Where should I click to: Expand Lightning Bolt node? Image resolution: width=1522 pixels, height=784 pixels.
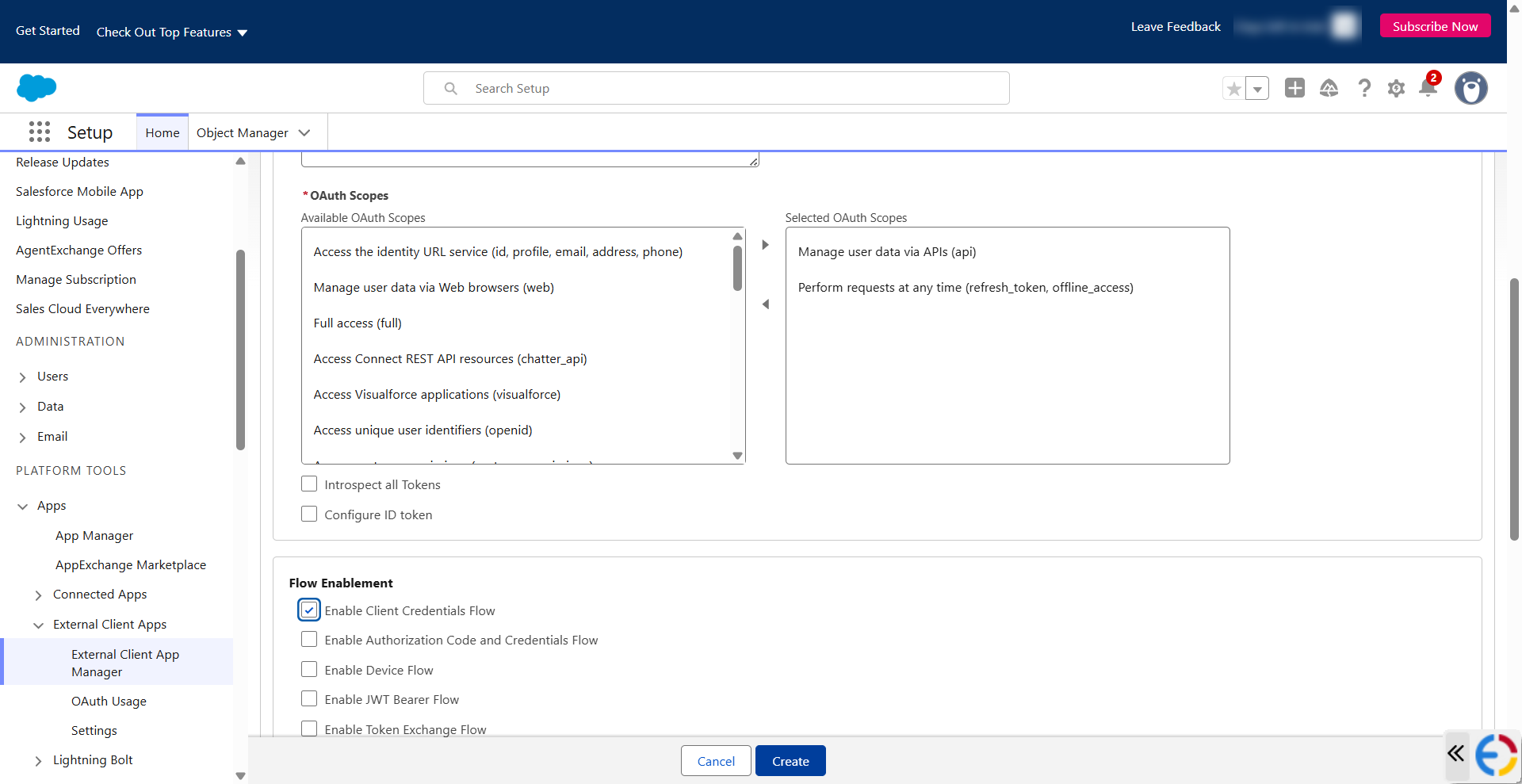tap(38, 761)
